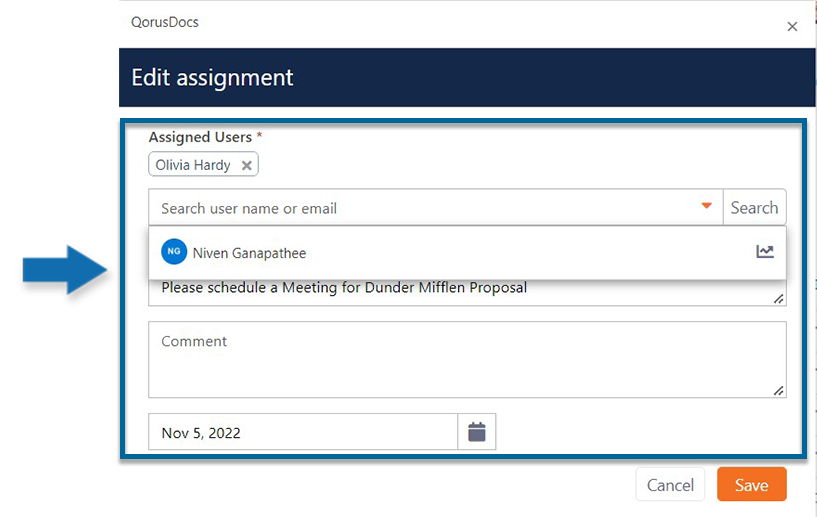Viewport: 817px width, 517px height.
Task: Click the Olivia Hardy user chip
Action: tap(193, 165)
